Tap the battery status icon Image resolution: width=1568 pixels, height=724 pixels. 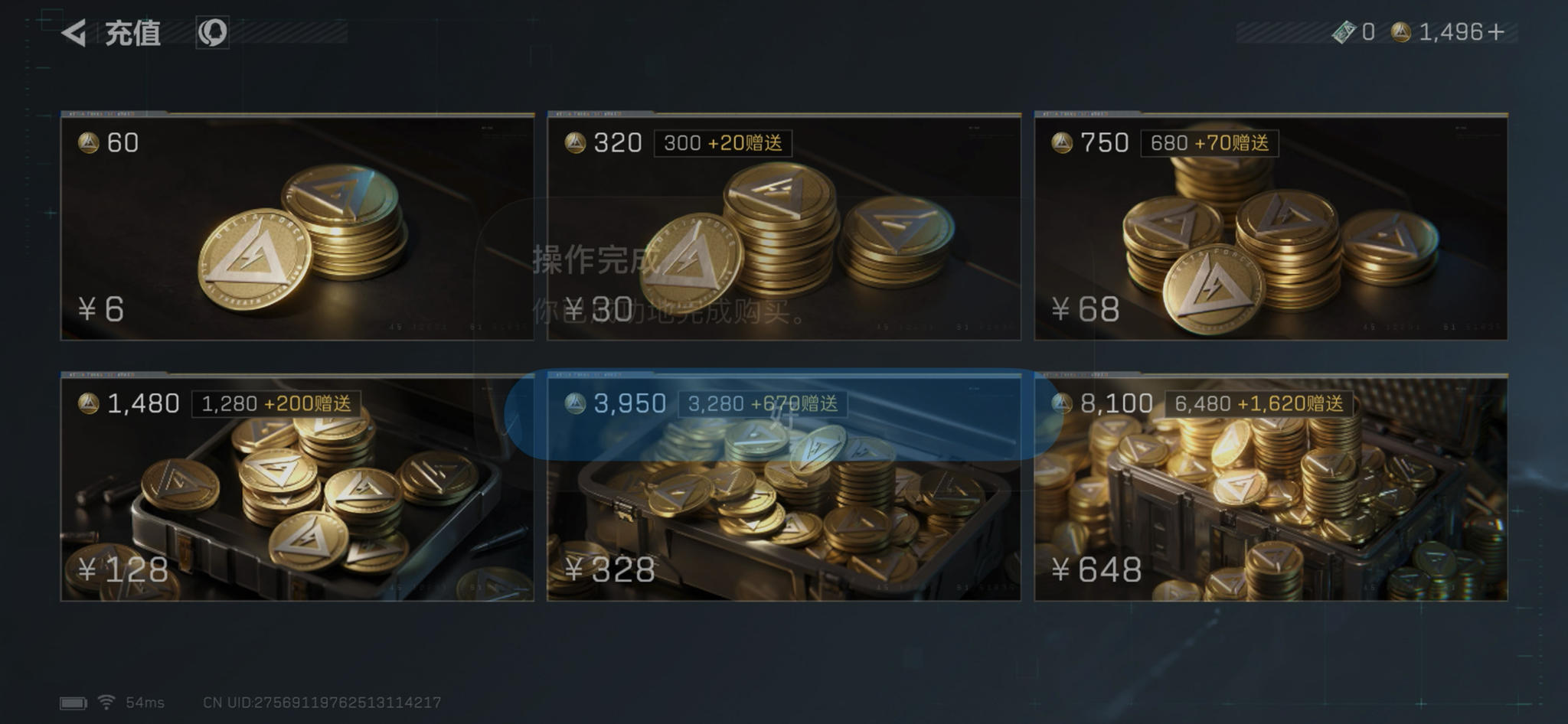[x=74, y=703]
